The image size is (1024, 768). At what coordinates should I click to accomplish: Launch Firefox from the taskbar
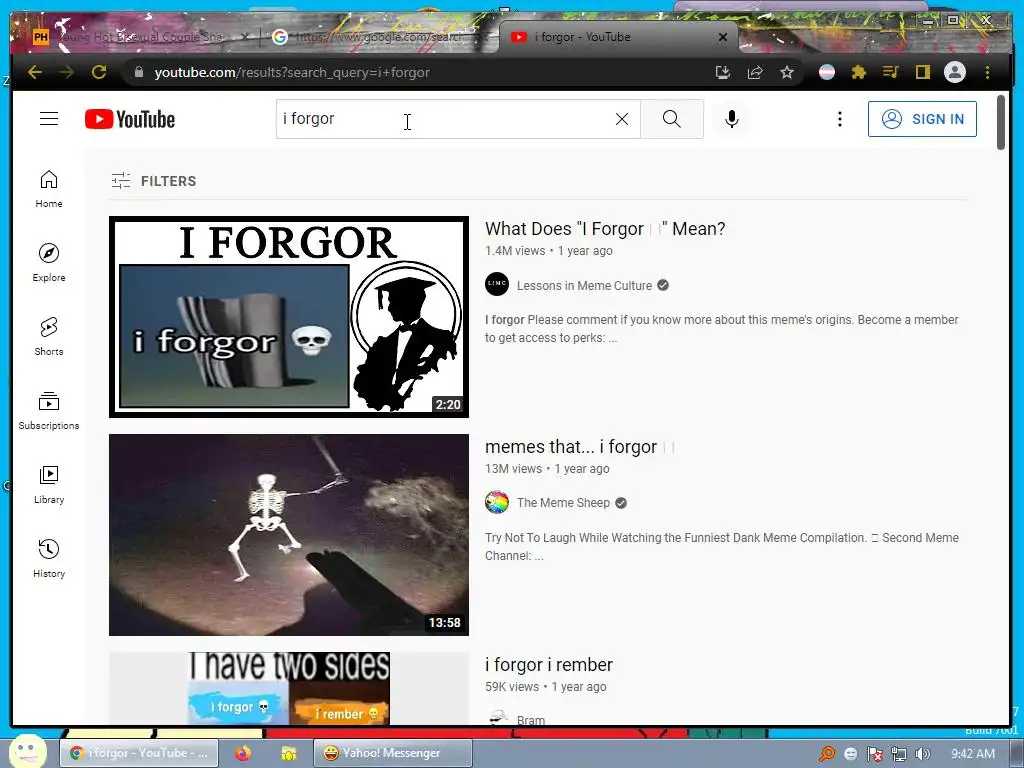[x=243, y=753]
